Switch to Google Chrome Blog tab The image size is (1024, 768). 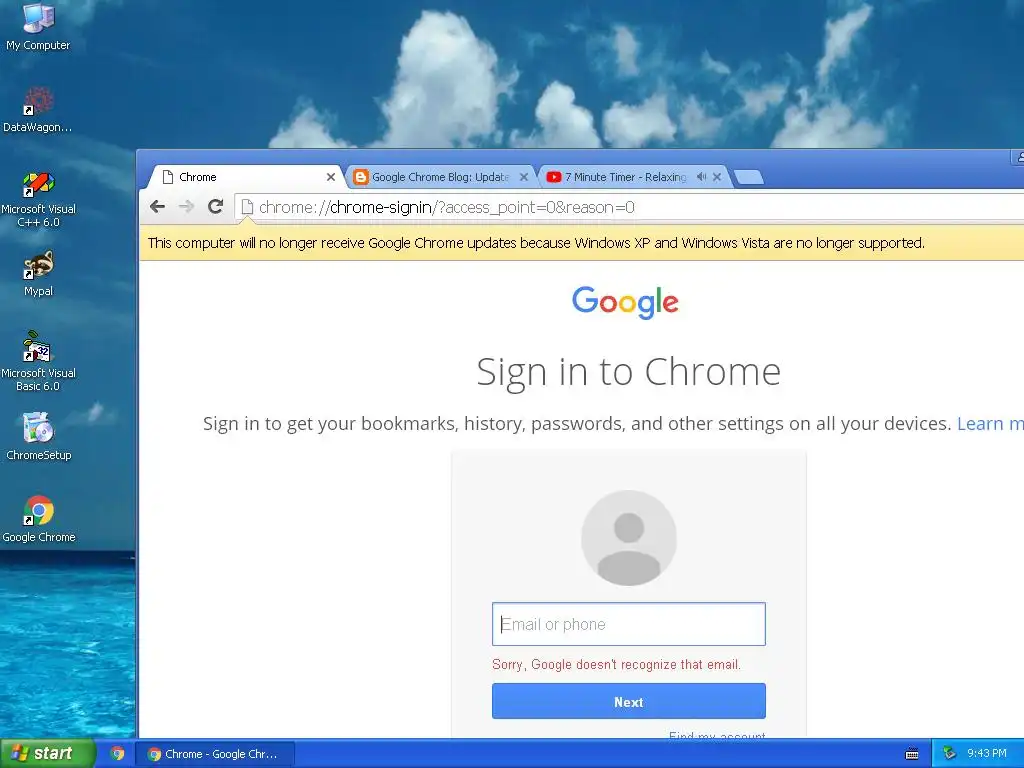pos(440,177)
